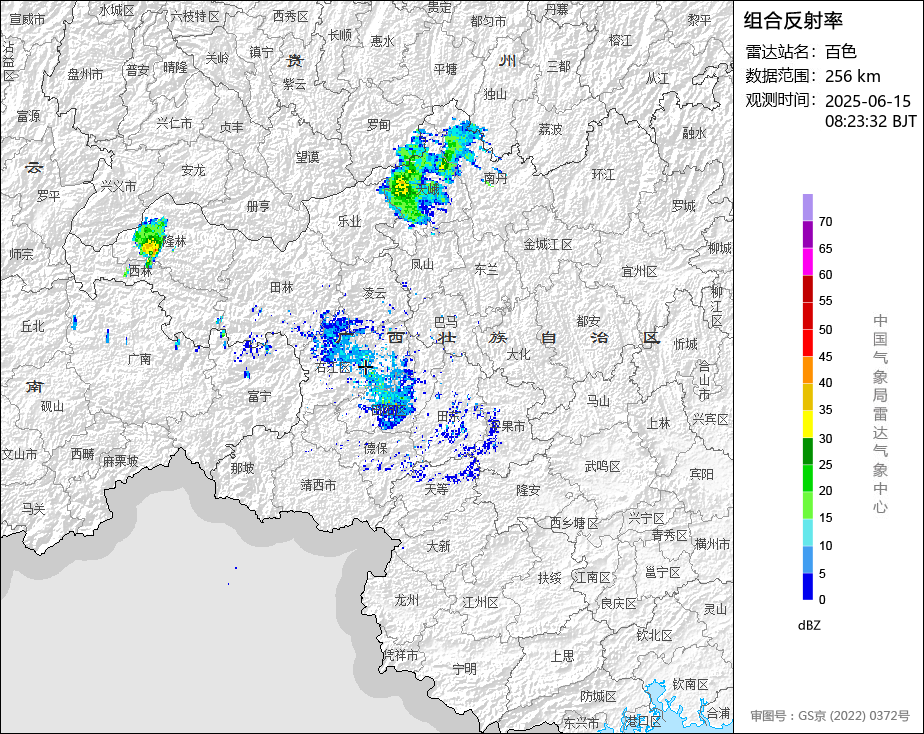Click the 金城江区 map label

tap(548, 244)
